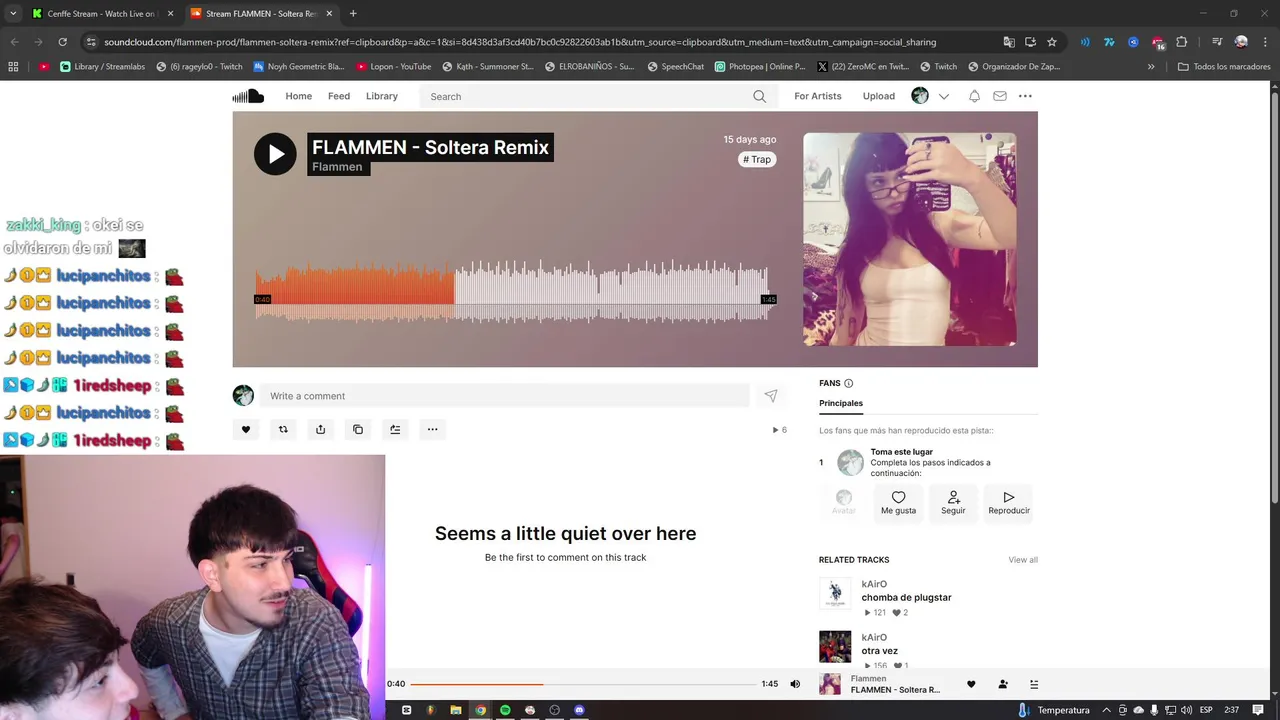Select the Principales tab in Fans
The width and height of the screenshot is (1280, 720).
click(841, 403)
